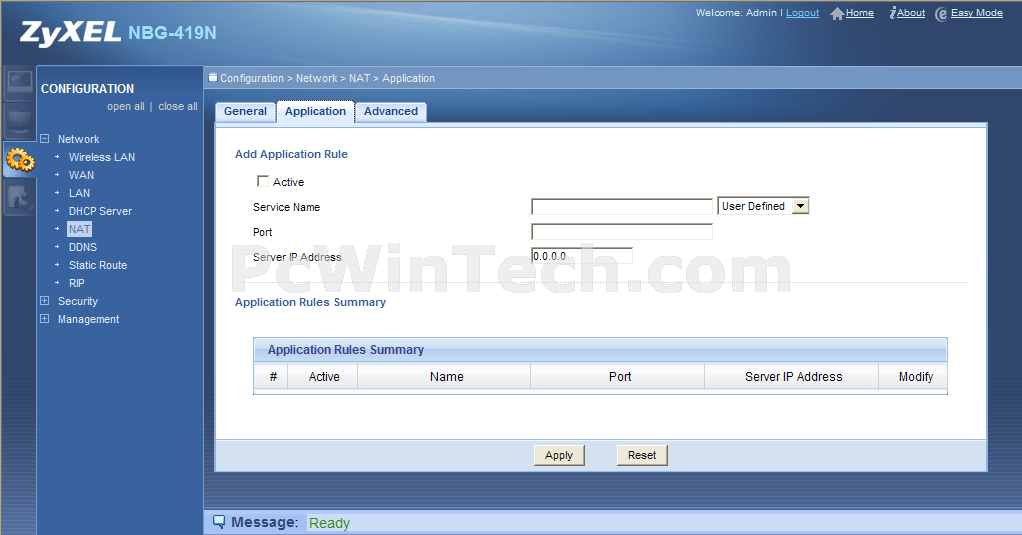Open DDNS in the tree
This screenshot has height=535, width=1022.
pyautogui.click(x=83, y=247)
